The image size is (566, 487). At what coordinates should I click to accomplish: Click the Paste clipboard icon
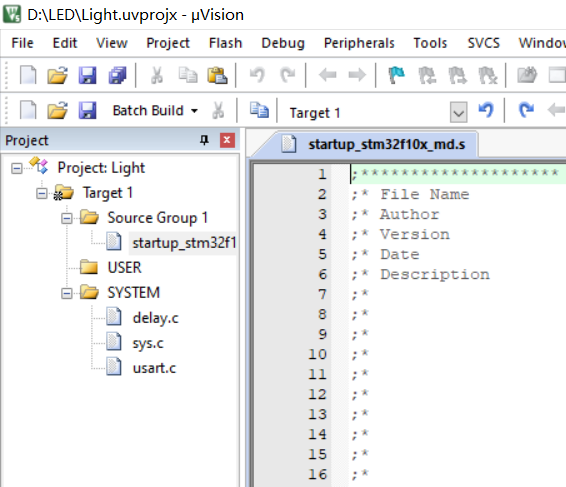pyautogui.click(x=217, y=75)
